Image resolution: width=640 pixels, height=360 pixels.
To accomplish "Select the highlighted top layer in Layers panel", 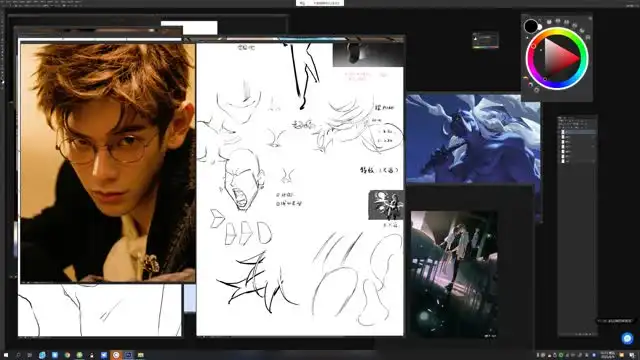I will click(x=577, y=132).
